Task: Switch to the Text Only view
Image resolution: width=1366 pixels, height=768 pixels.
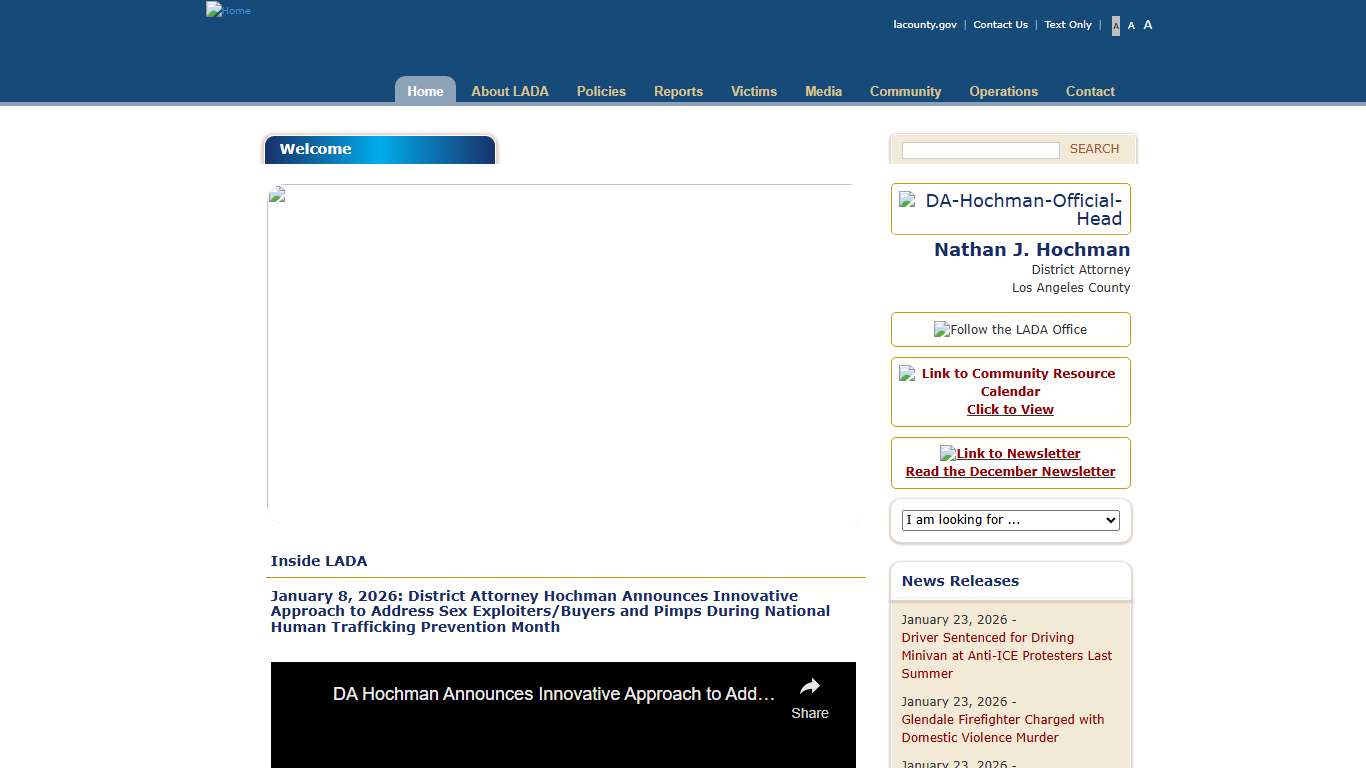Action: pyautogui.click(x=1067, y=24)
